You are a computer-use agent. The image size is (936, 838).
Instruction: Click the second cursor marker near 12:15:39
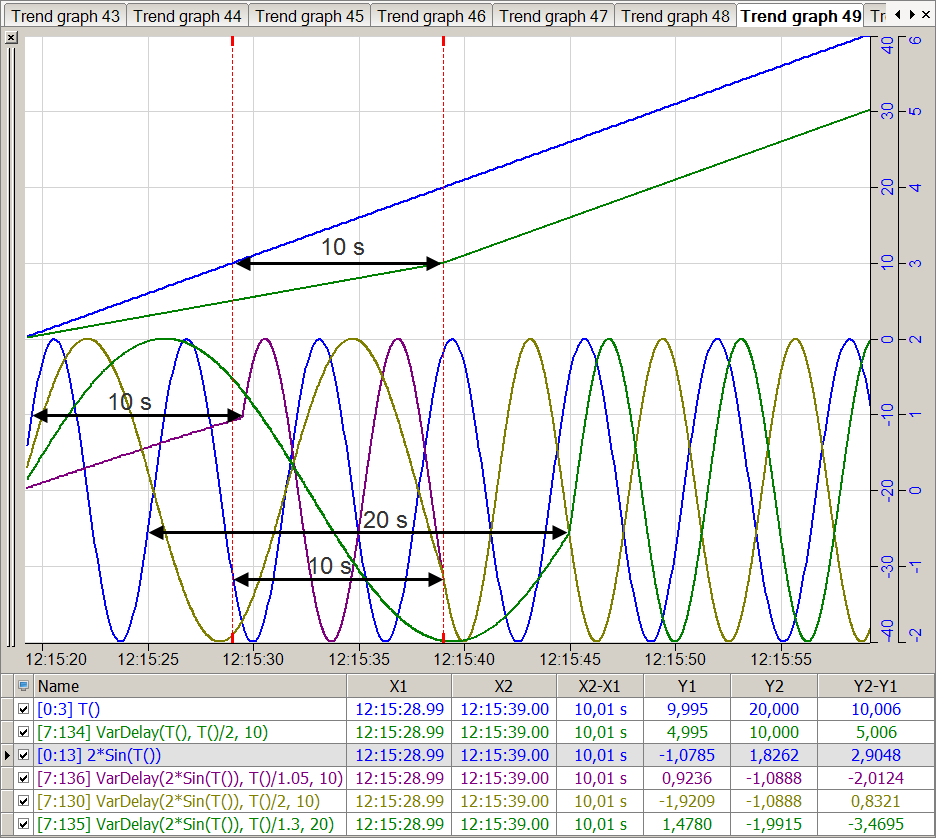443,41
